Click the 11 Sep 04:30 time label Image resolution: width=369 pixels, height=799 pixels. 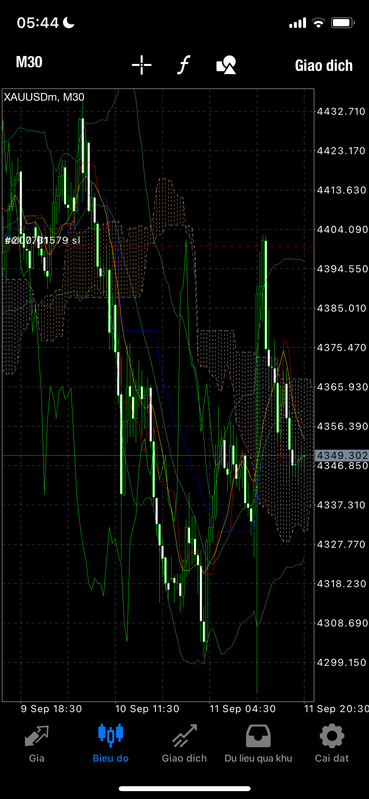point(243,709)
